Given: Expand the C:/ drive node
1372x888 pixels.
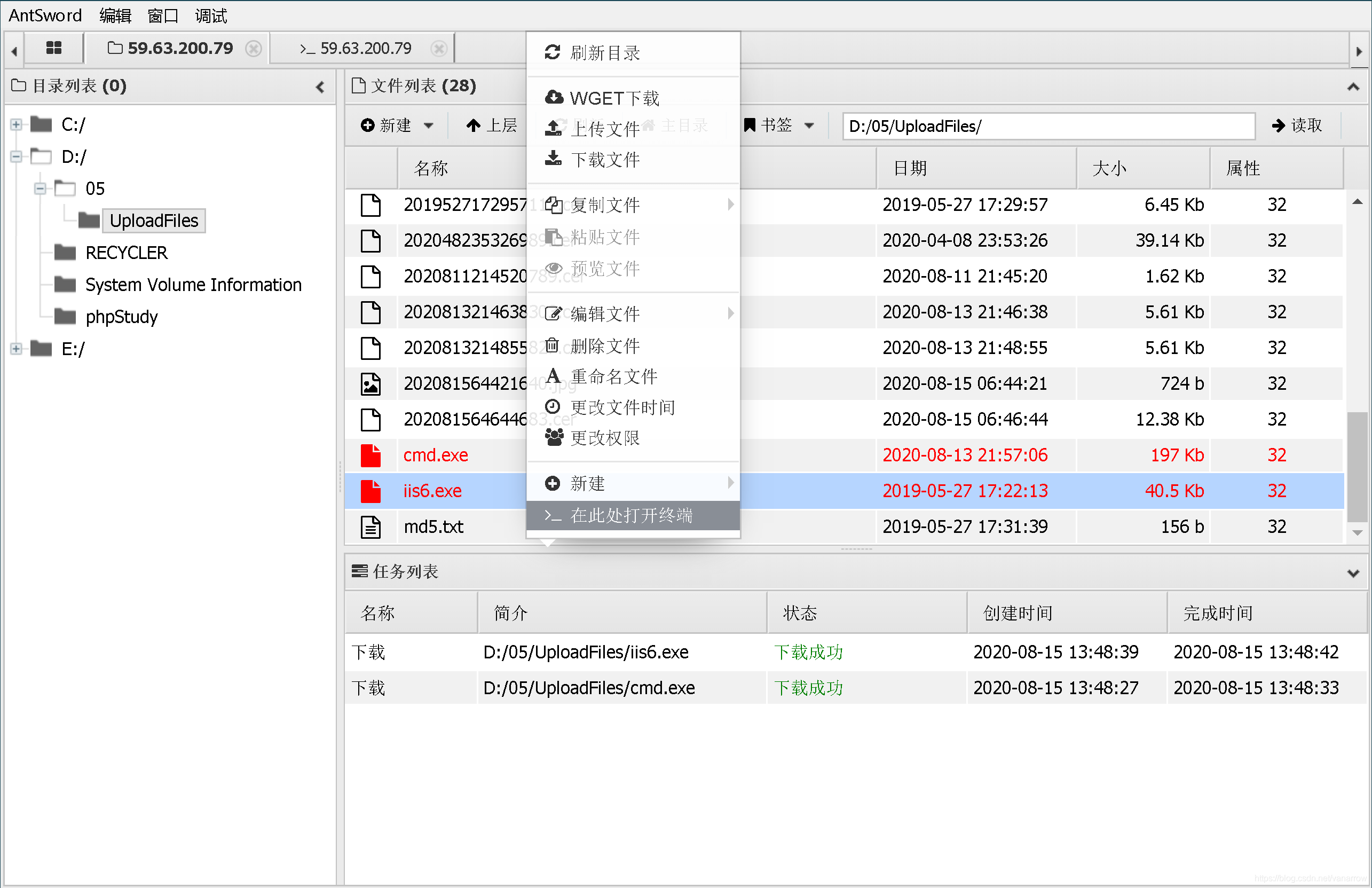Looking at the screenshot, I should click(x=16, y=124).
